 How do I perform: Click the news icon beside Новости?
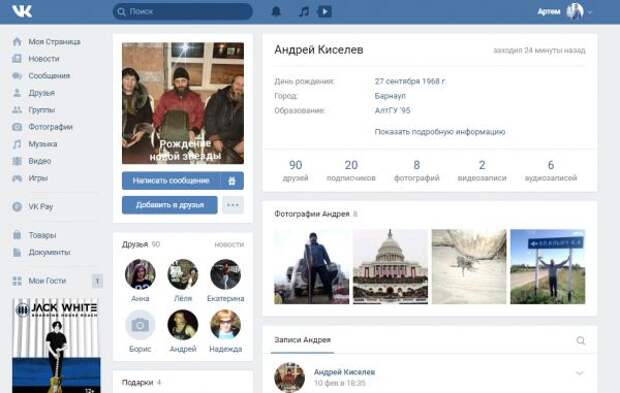click(x=17, y=59)
